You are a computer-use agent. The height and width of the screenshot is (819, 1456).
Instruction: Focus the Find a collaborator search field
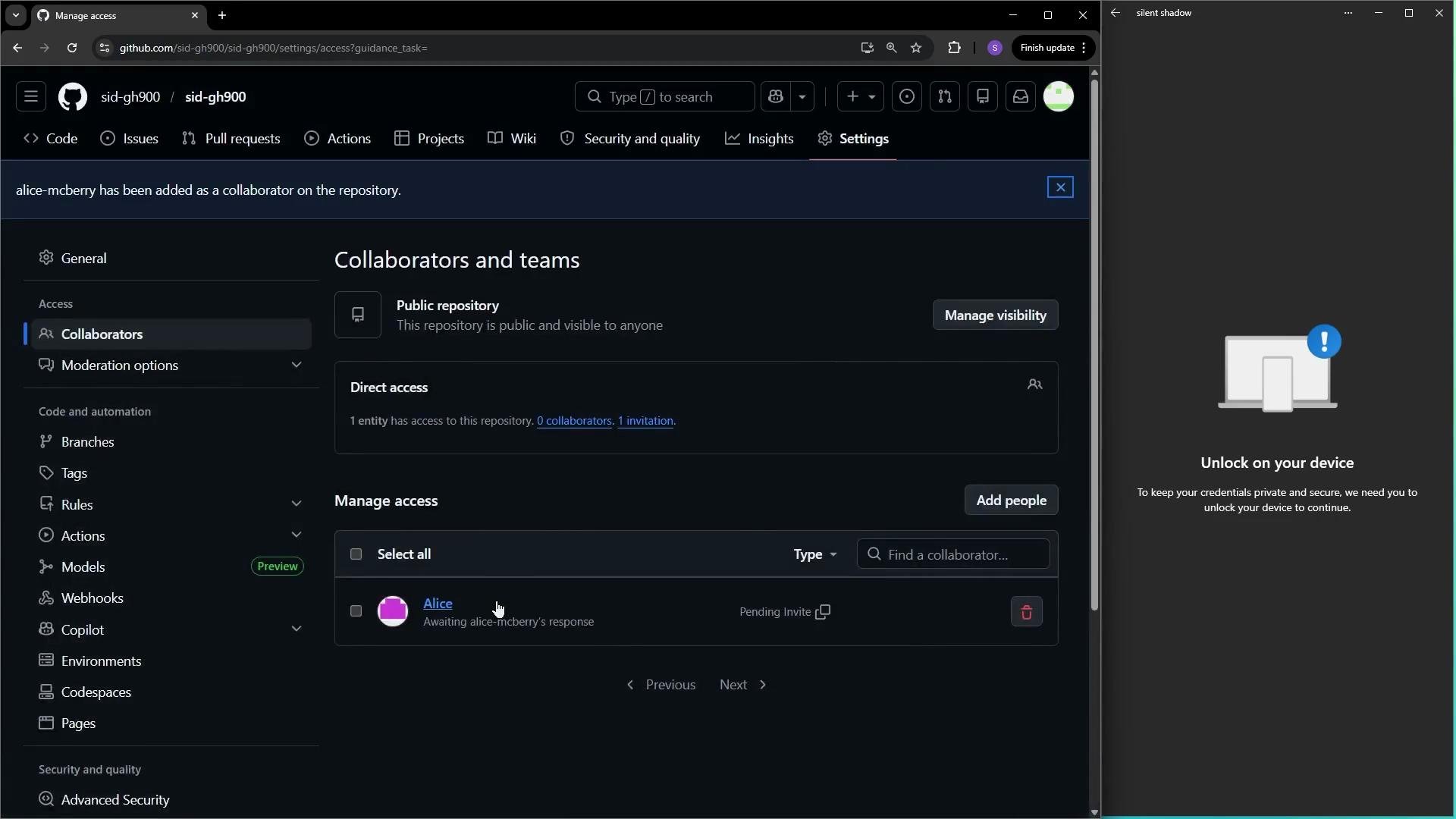(x=953, y=554)
